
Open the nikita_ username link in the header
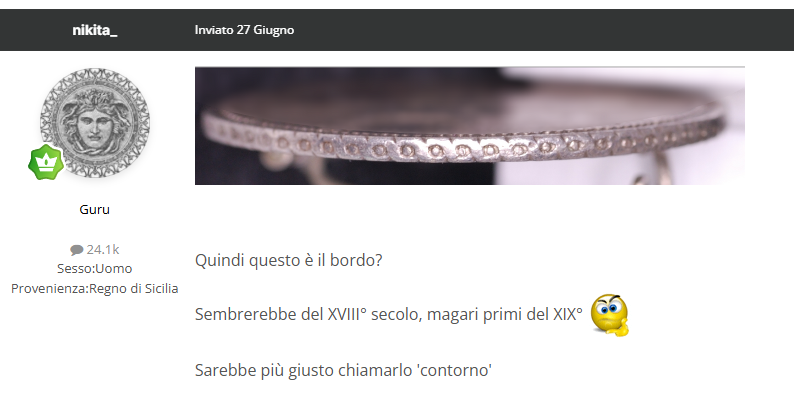(x=95, y=30)
